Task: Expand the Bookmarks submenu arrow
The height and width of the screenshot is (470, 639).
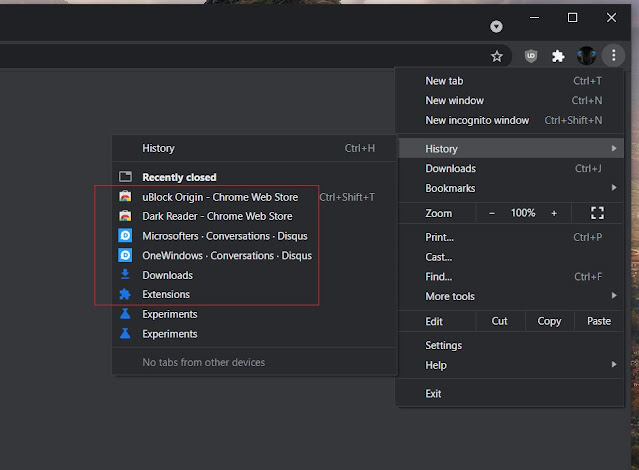Action: tap(614, 188)
